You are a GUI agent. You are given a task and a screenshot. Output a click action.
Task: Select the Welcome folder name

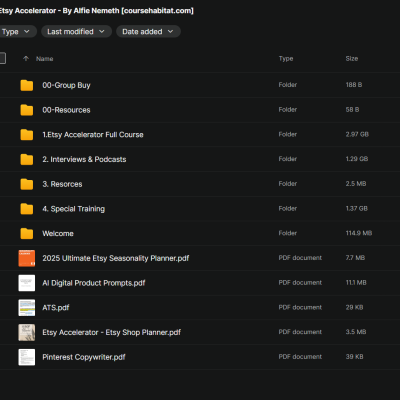58,233
